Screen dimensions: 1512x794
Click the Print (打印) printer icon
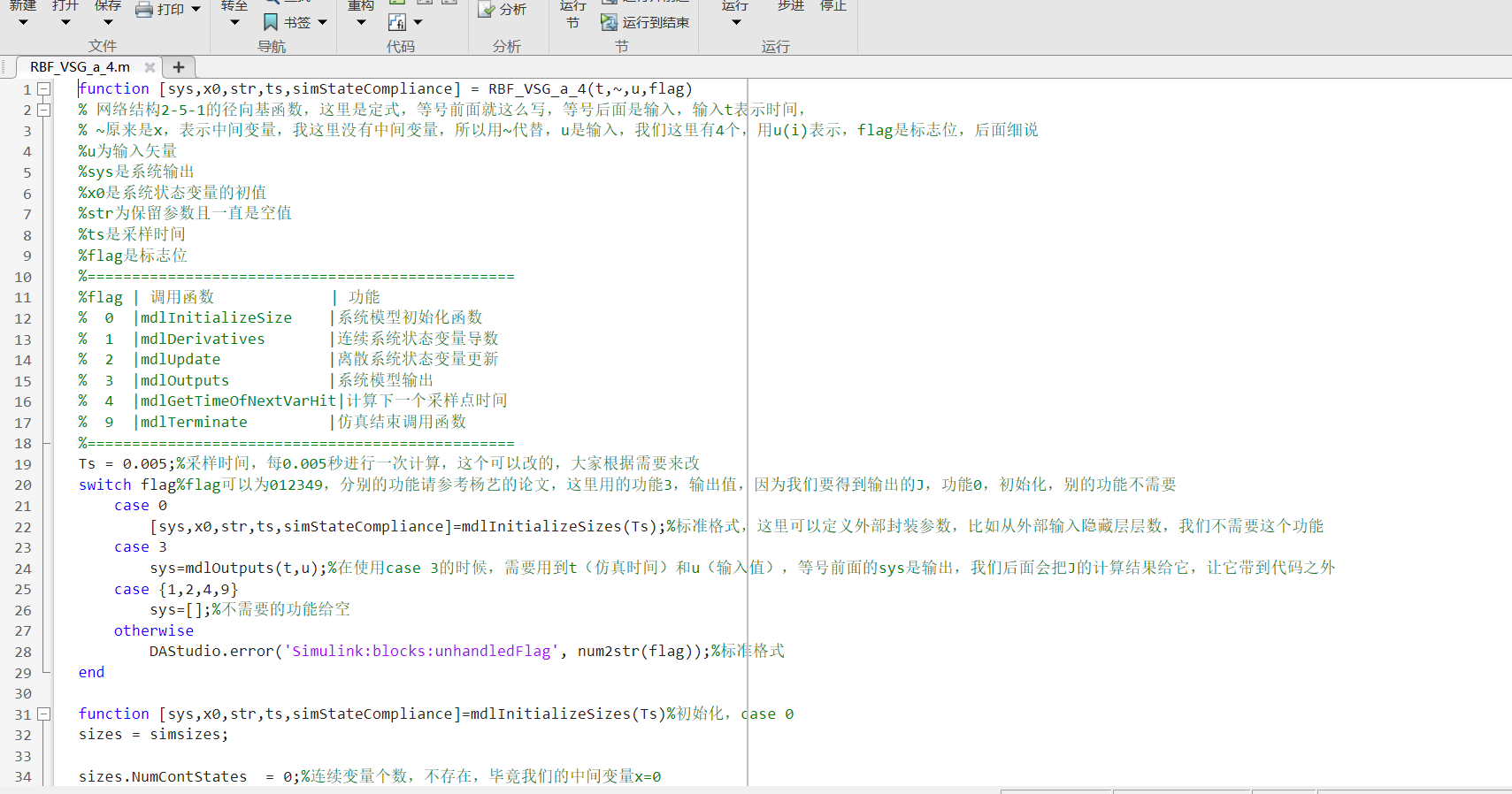coord(144,9)
